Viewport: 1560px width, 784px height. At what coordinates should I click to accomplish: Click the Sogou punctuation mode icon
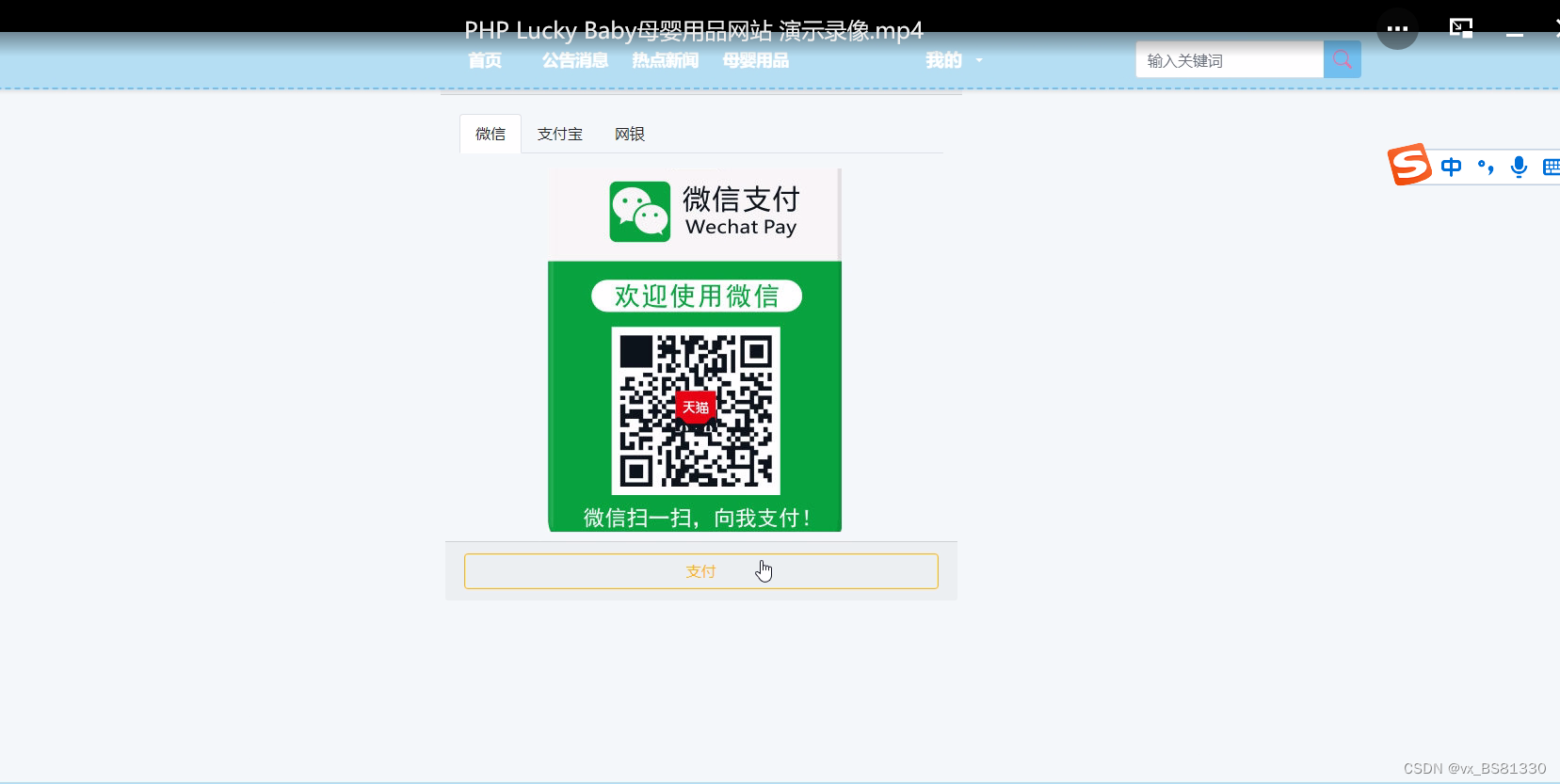(x=1486, y=168)
